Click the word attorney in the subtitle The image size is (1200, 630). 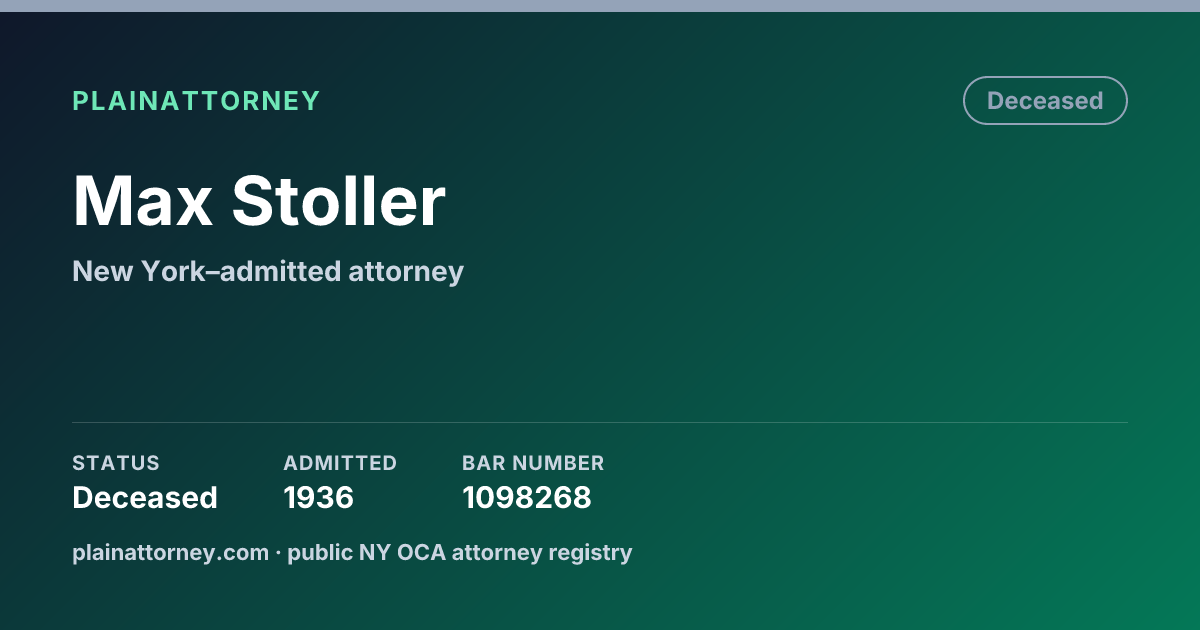click(x=406, y=273)
